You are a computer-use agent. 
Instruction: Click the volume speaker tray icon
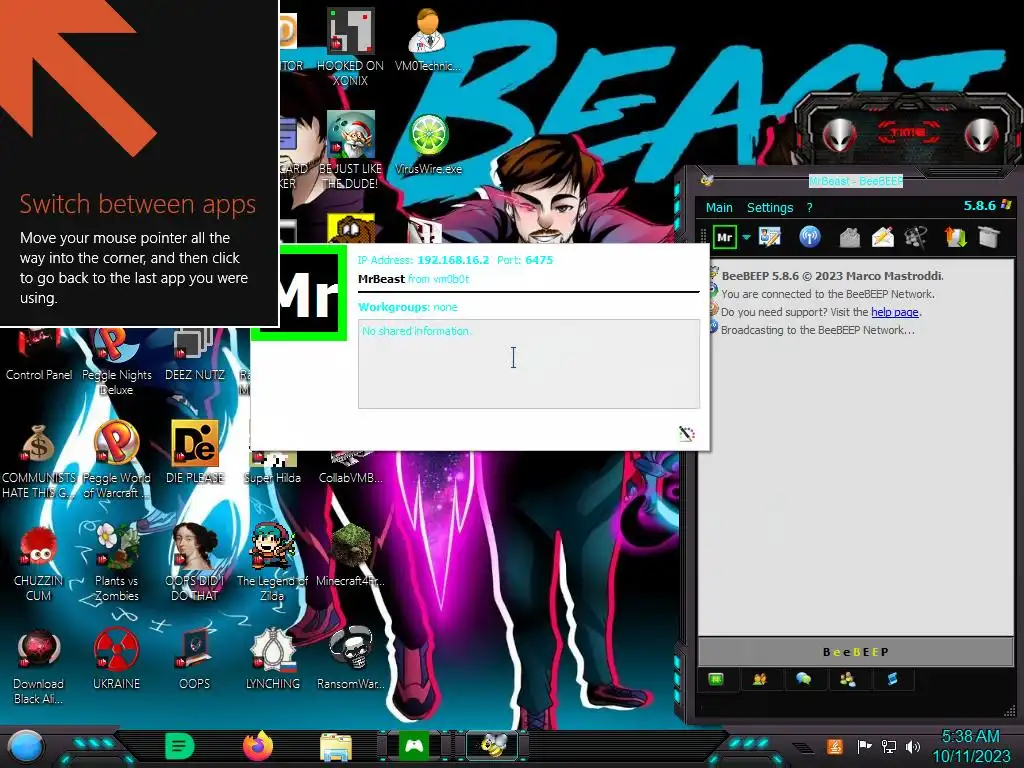(x=913, y=746)
